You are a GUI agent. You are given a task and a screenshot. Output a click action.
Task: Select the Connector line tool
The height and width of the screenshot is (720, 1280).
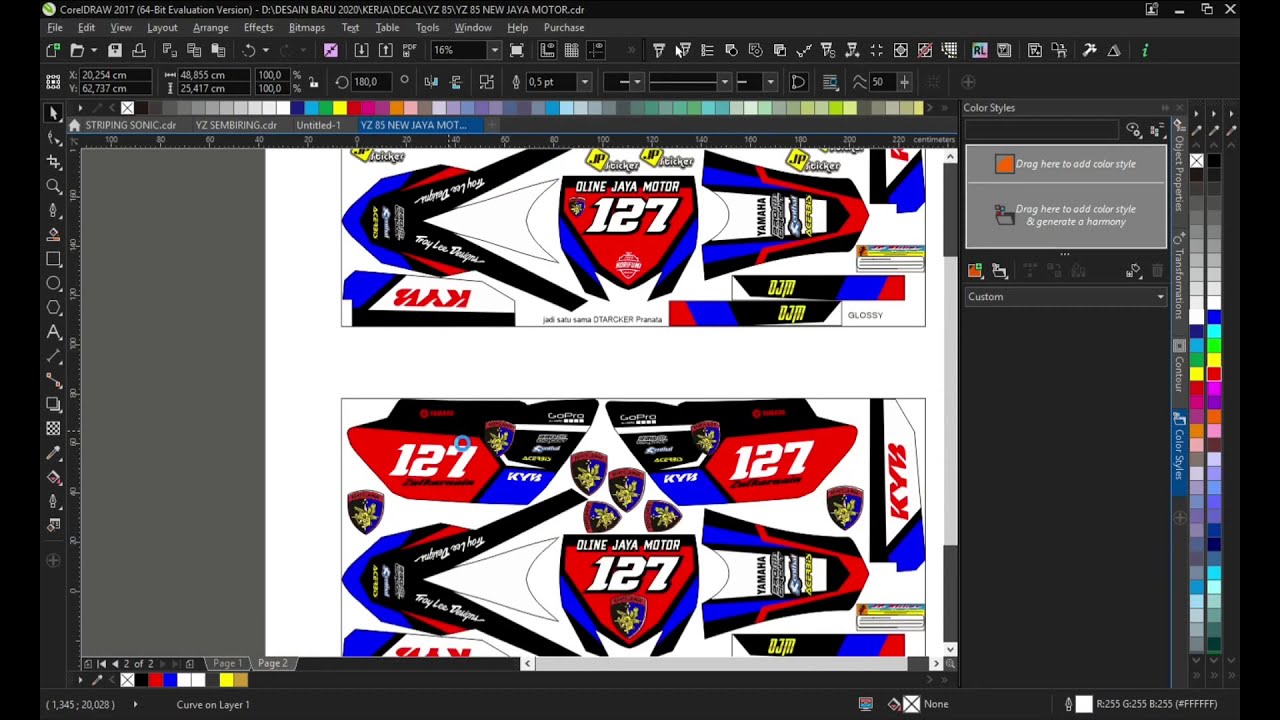54,380
